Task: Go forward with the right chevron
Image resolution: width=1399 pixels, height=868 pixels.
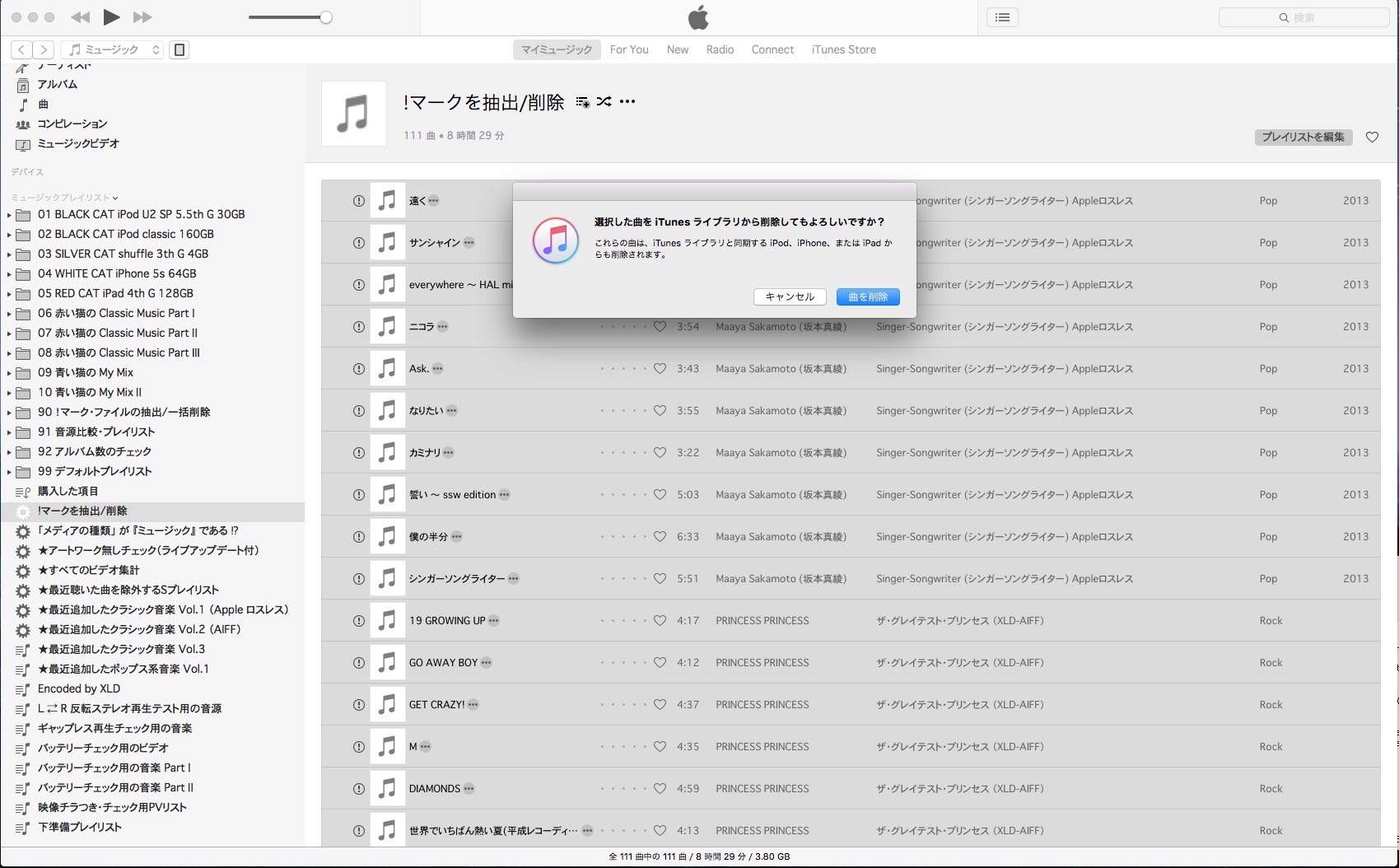Action: tap(44, 49)
